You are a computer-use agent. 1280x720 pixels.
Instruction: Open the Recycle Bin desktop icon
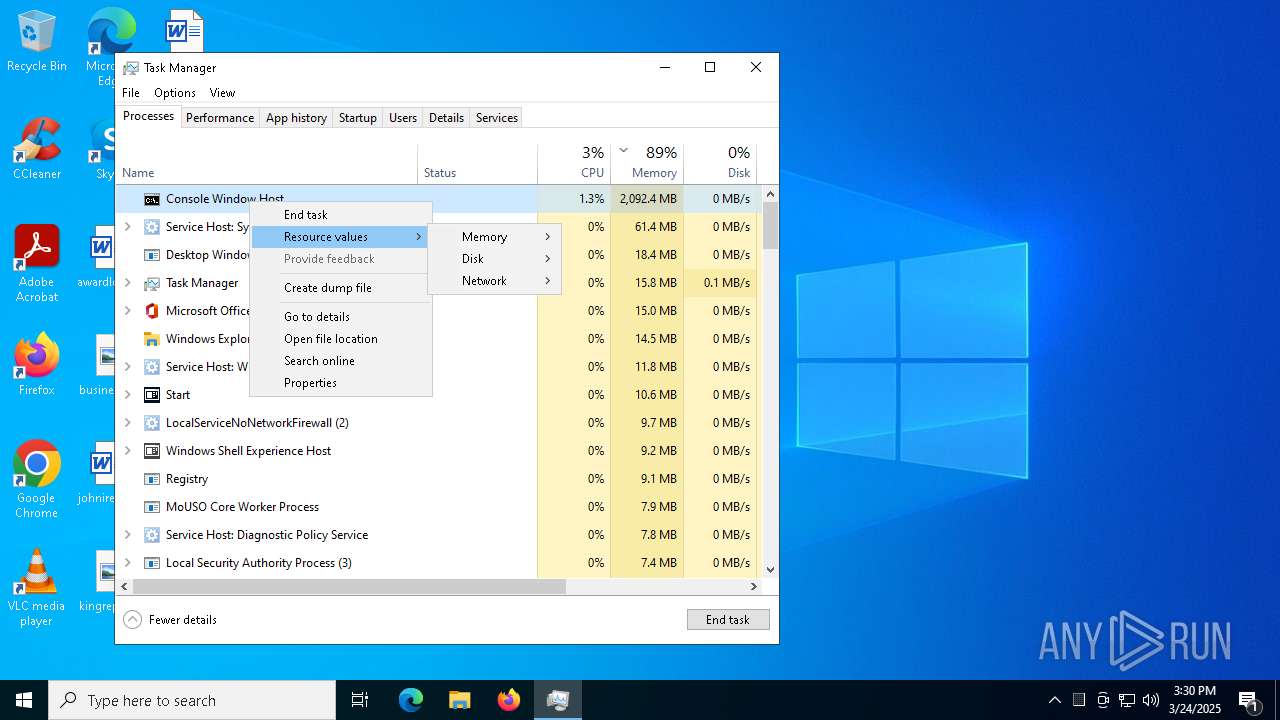click(36, 42)
